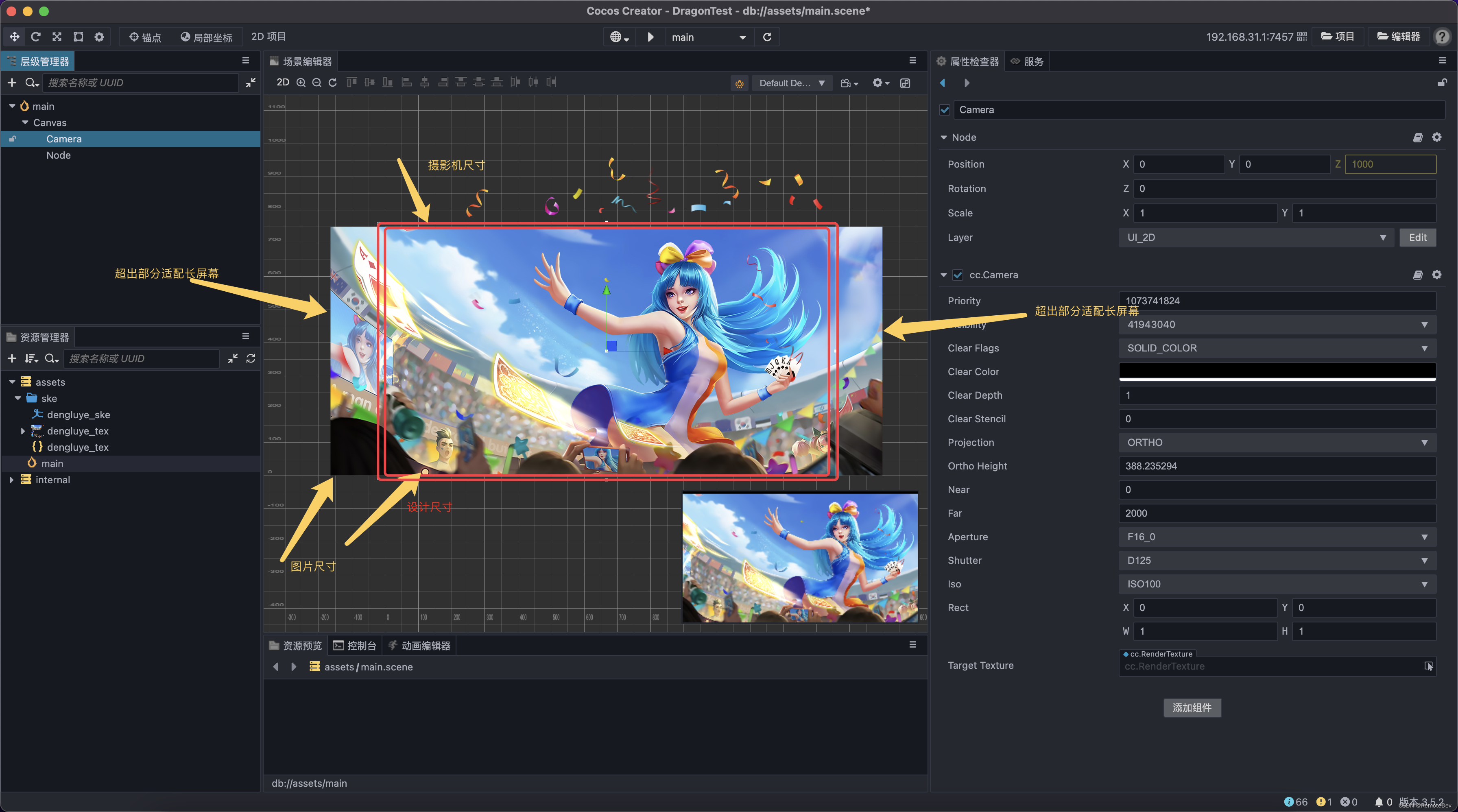Open cc.Camera component help document
This screenshot has height=812, width=1458.
click(x=1418, y=275)
